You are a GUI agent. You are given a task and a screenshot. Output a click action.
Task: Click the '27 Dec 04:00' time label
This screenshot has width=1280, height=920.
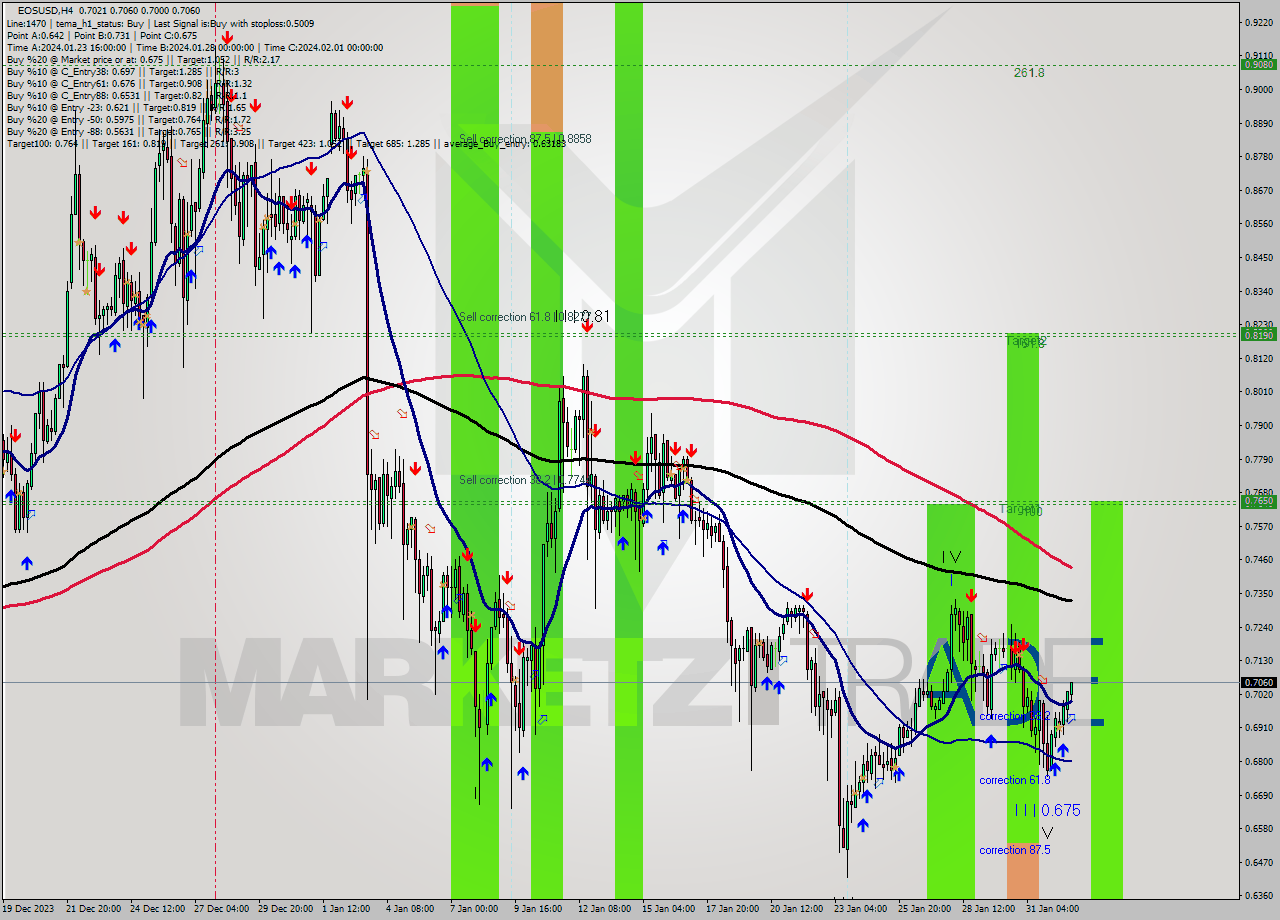220,909
